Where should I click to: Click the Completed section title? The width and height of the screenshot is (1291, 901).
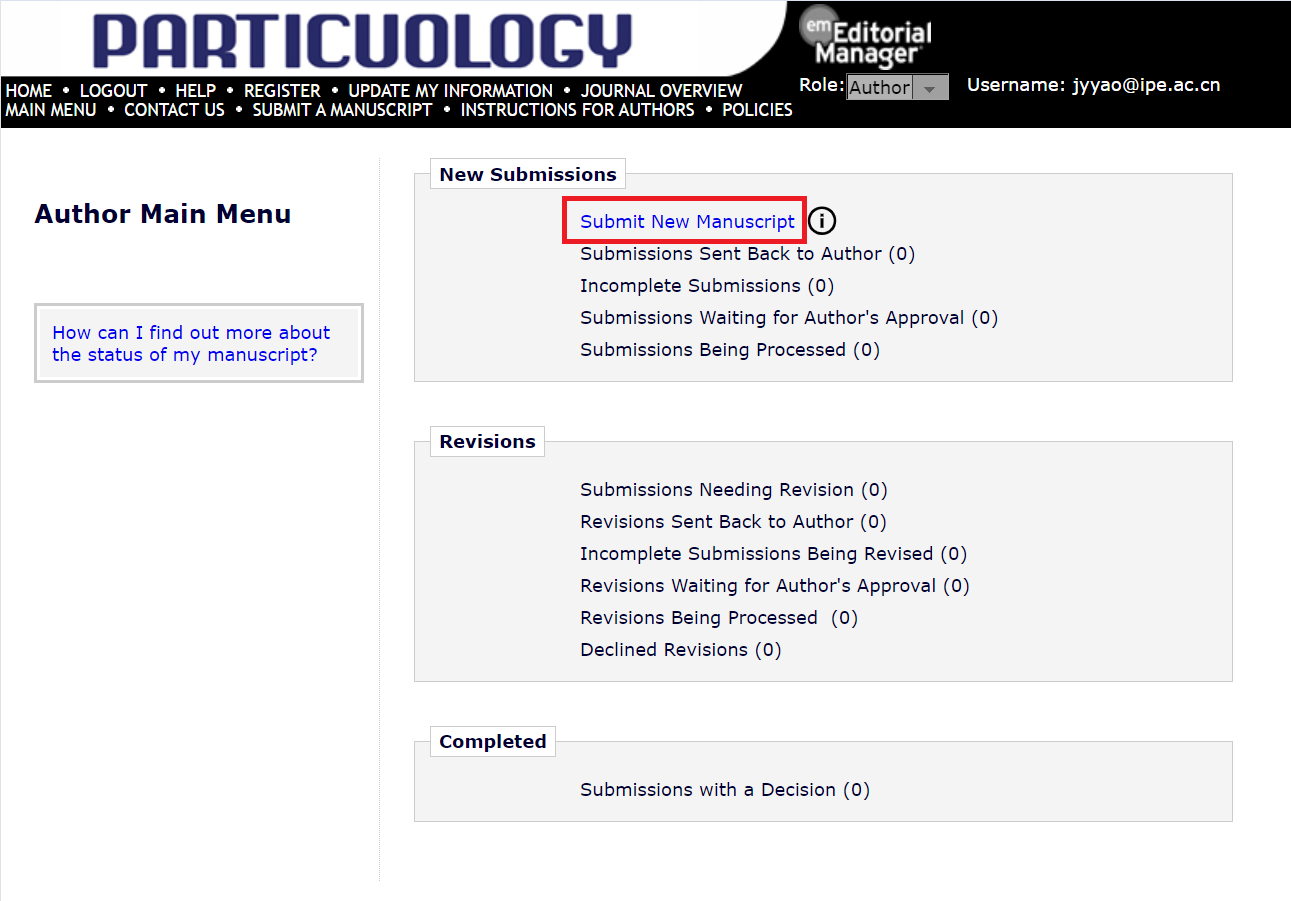(x=492, y=741)
